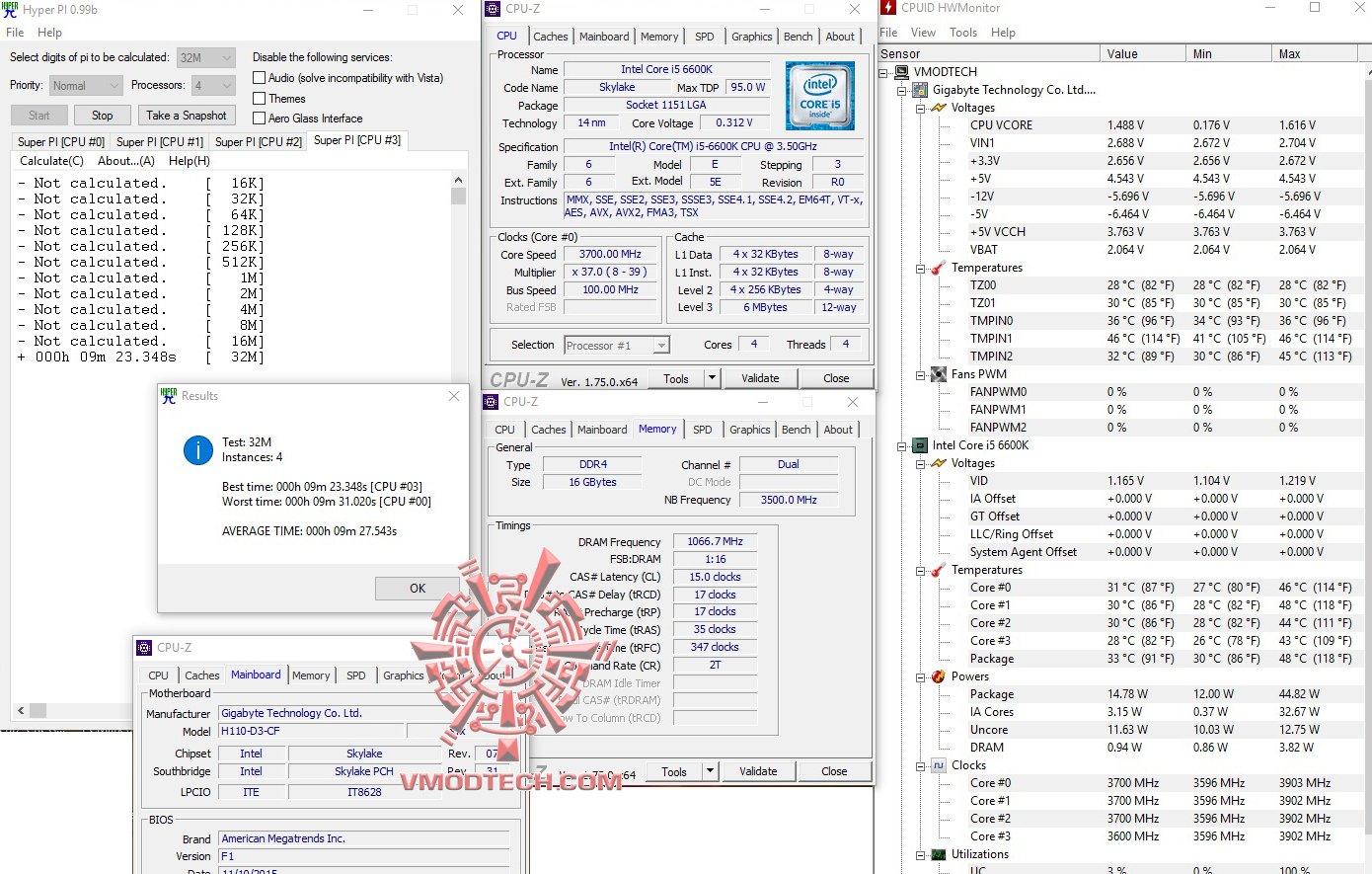
Task: Switch to Super PI [CPU #0] tab
Action: coord(61,142)
